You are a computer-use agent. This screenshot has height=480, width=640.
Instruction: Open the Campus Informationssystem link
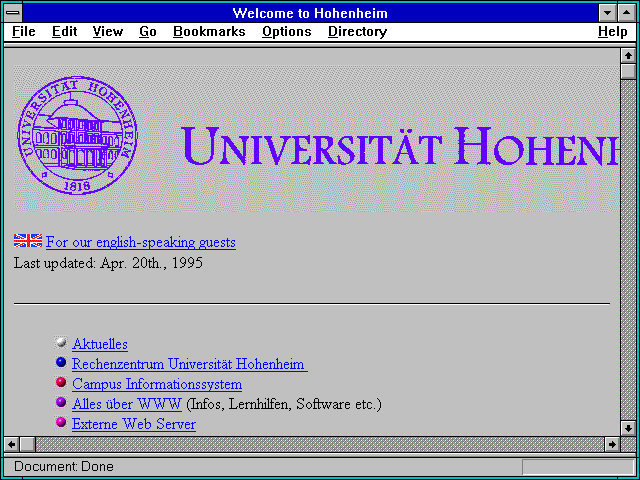click(157, 384)
